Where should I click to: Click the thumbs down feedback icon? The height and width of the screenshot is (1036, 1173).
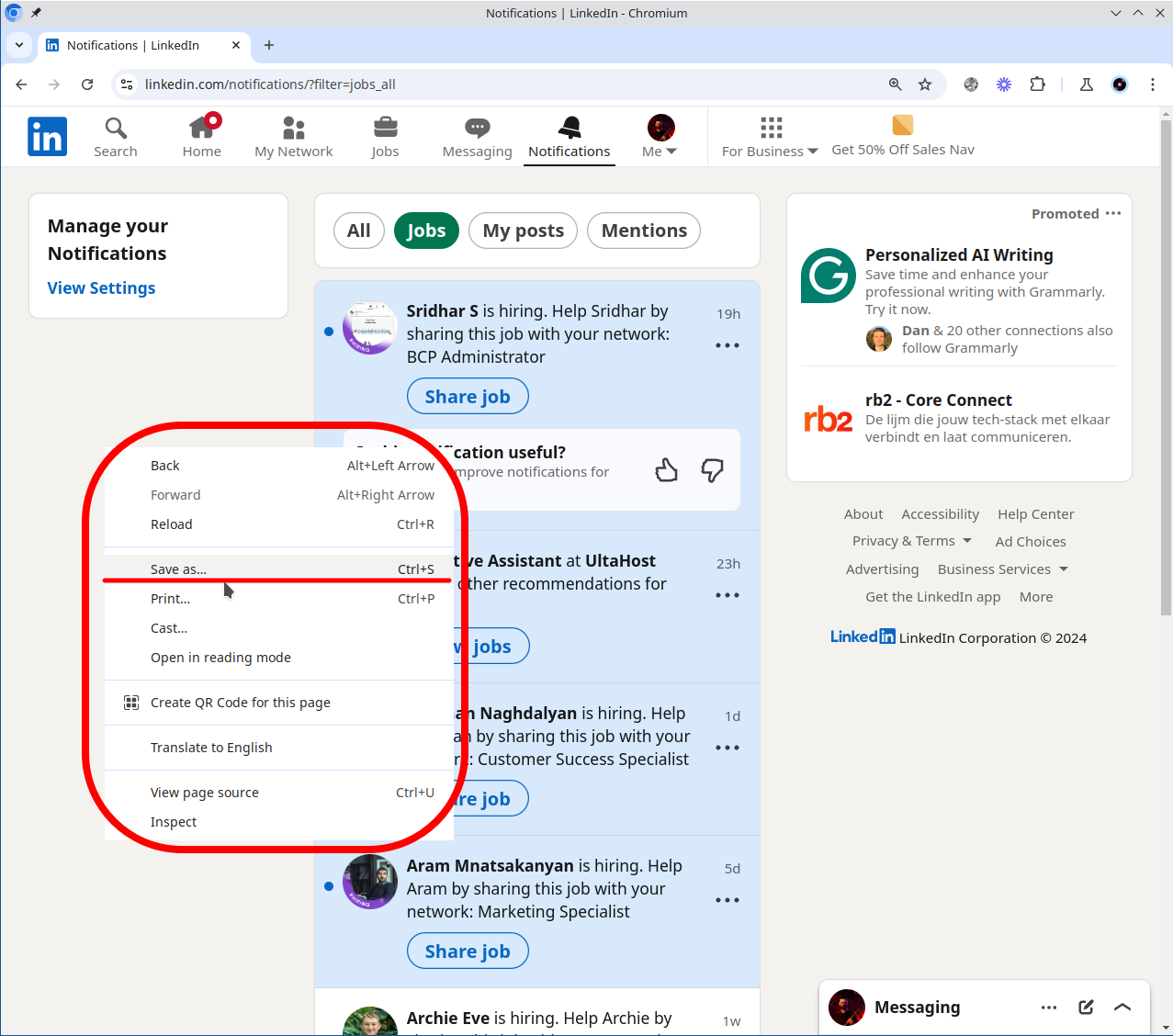coord(712,471)
